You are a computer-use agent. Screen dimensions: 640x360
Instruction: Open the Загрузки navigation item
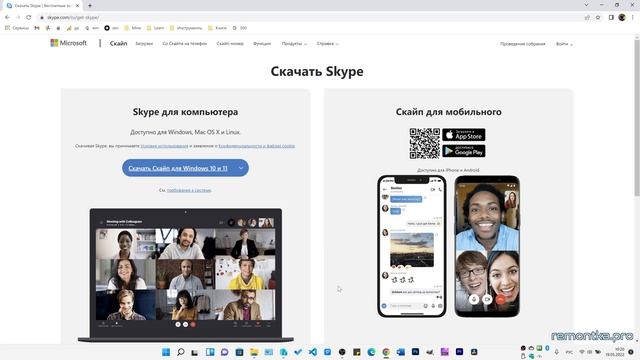pos(144,43)
